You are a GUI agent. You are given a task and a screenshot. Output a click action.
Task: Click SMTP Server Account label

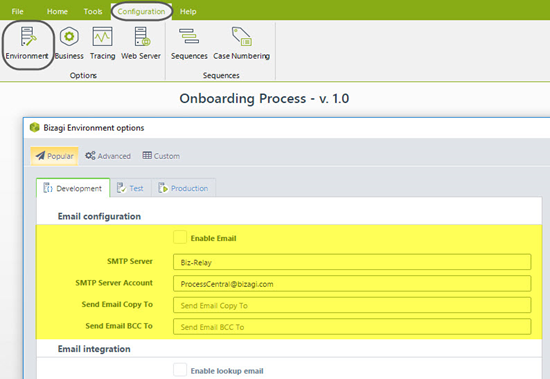click(x=114, y=283)
